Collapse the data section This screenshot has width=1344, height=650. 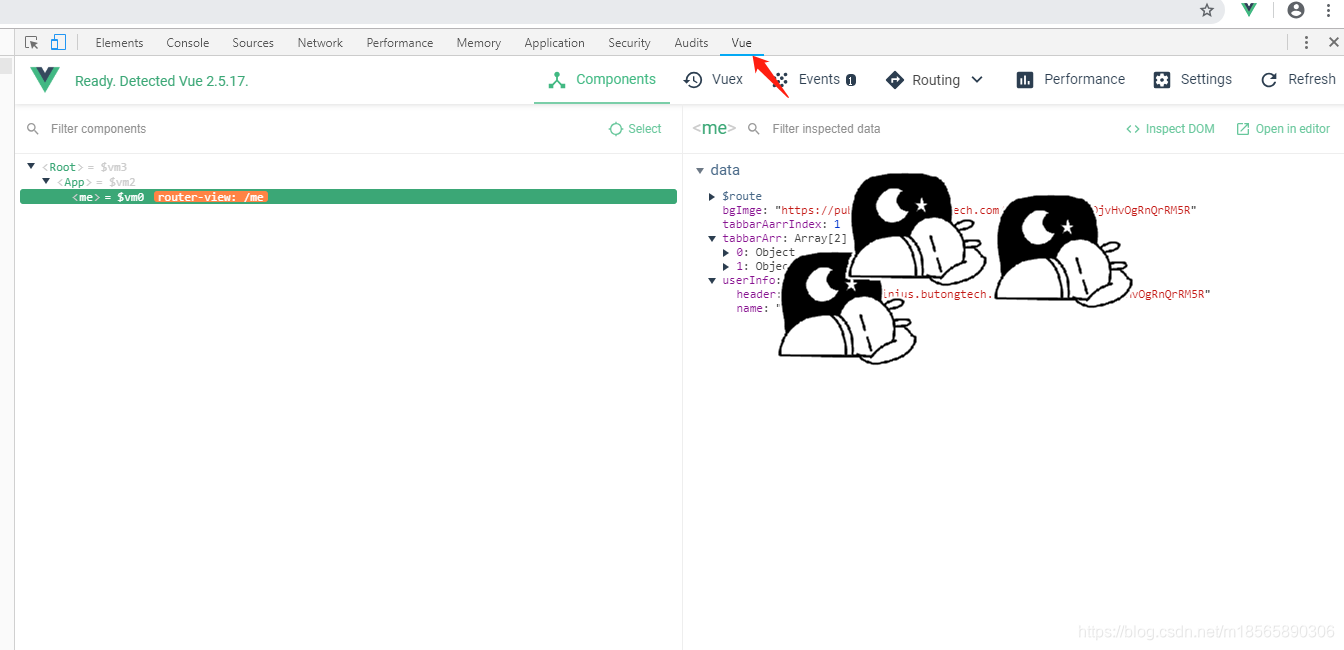pos(700,171)
